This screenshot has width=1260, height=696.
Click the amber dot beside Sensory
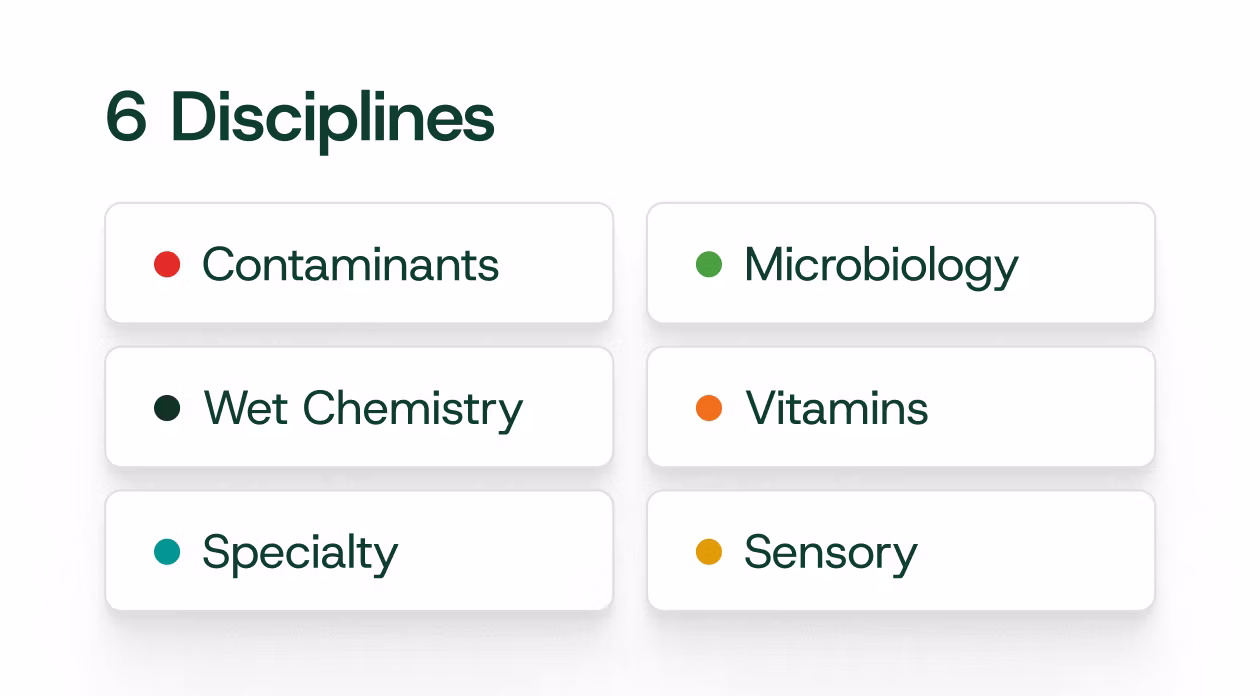tap(709, 551)
